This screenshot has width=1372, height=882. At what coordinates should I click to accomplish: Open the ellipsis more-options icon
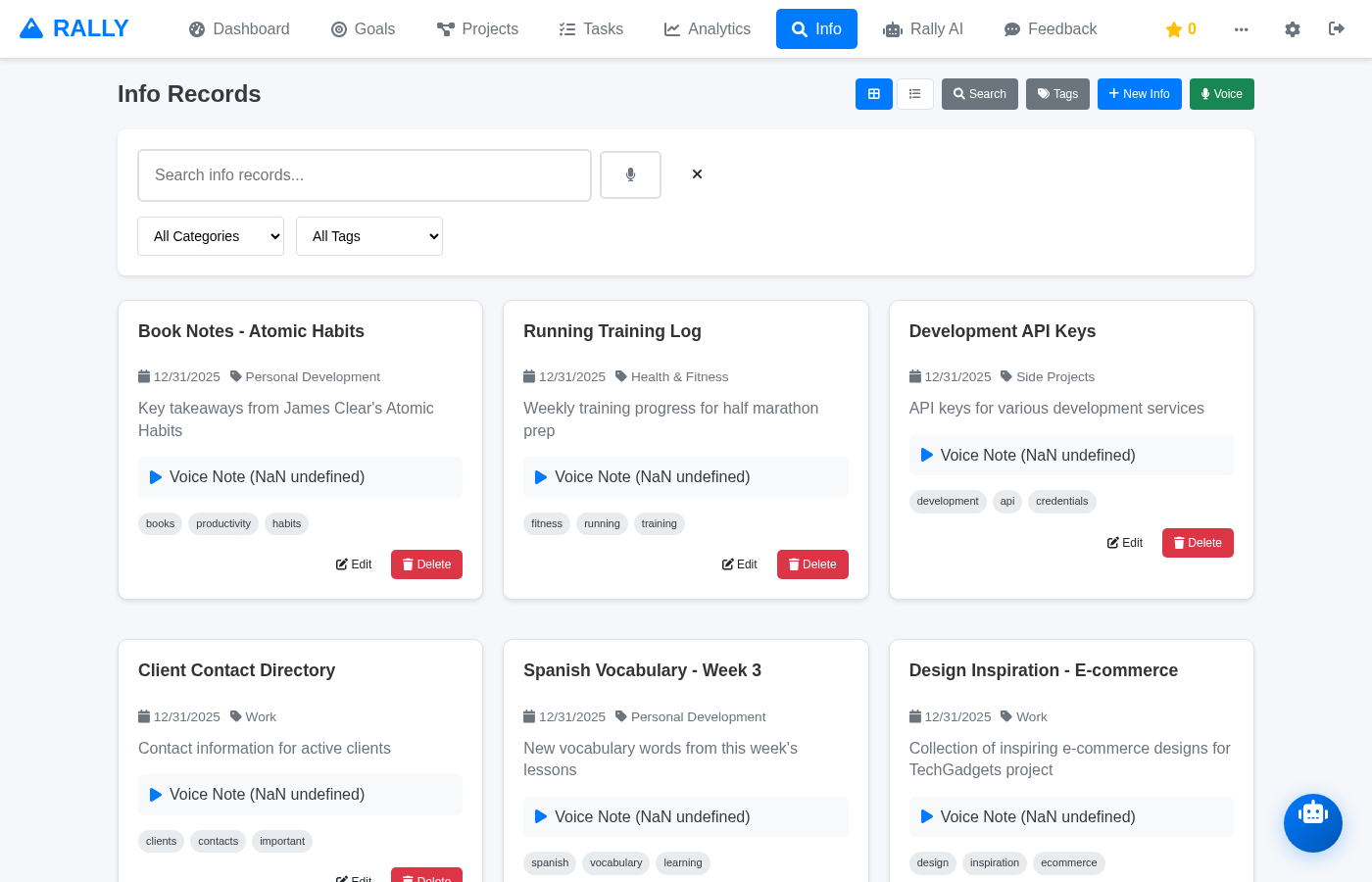[x=1242, y=29]
